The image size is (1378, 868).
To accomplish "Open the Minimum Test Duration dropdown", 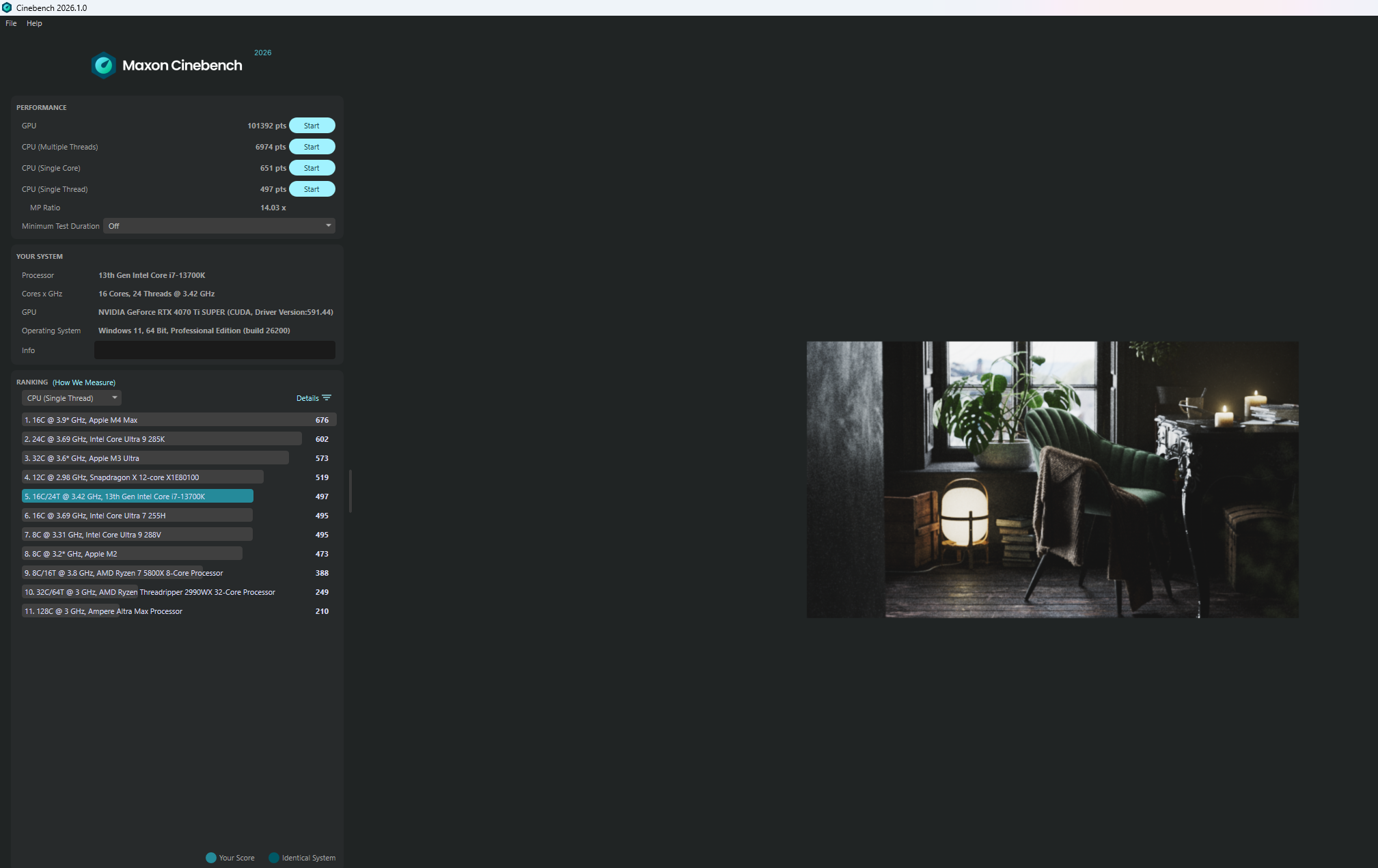I will click(x=219, y=226).
